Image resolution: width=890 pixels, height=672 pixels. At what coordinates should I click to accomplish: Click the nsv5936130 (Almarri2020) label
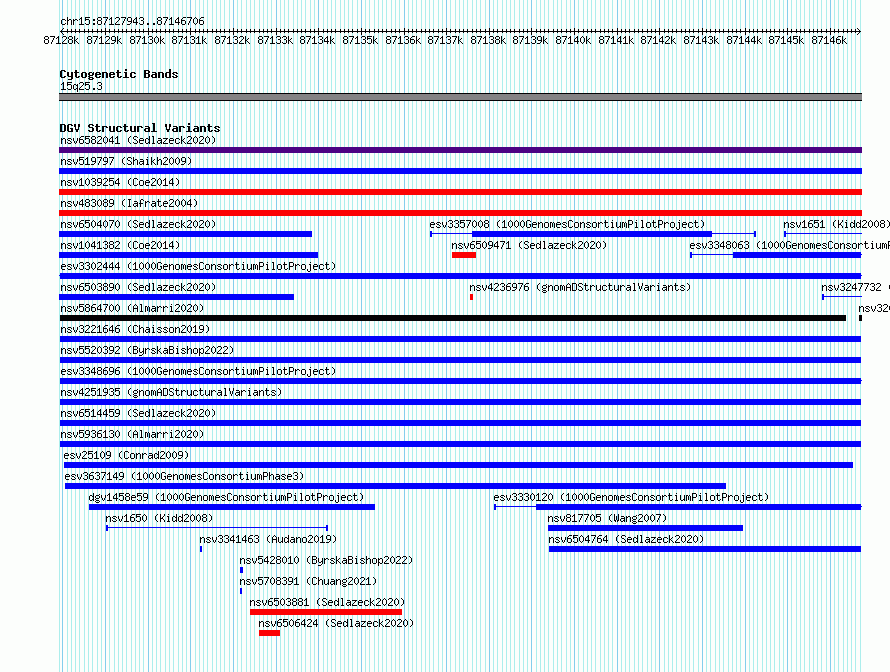[132, 434]
